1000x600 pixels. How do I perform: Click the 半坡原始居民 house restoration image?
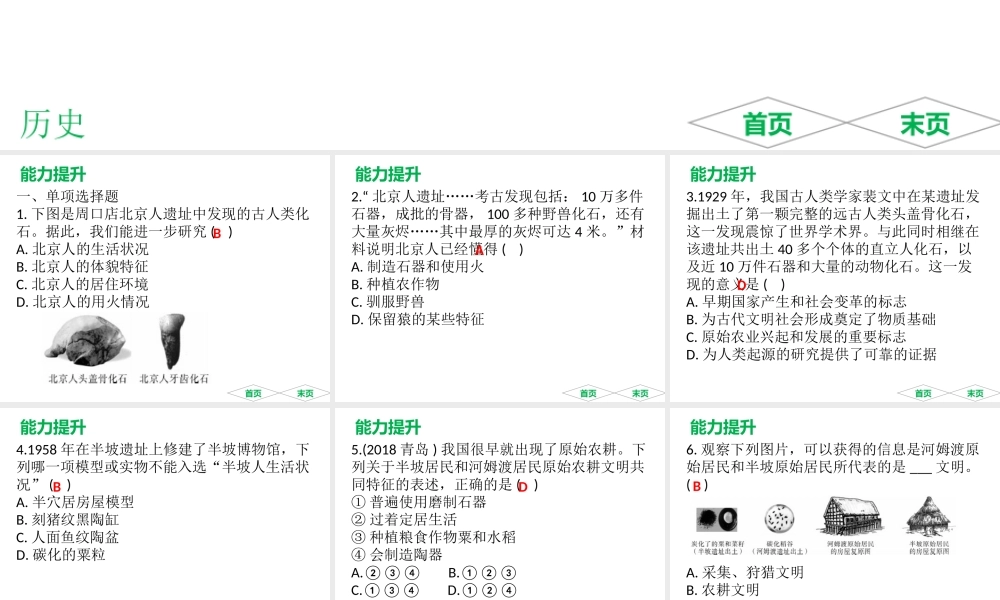[x=929, y=517]
